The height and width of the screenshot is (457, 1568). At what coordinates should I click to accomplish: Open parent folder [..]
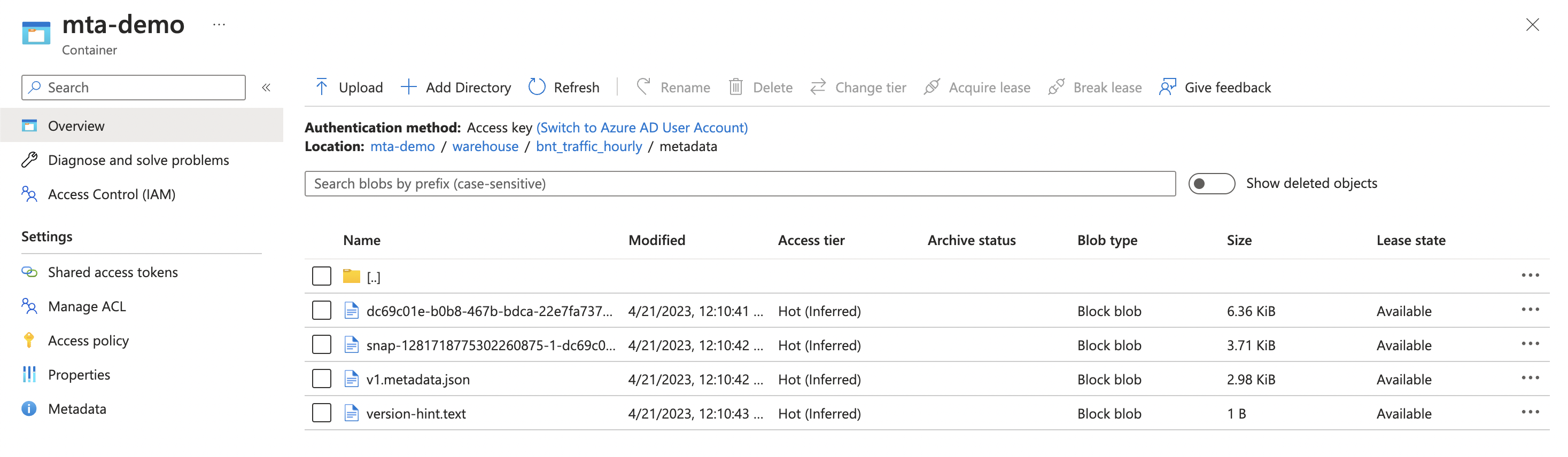pyautogui.click(x=373, y=277)
